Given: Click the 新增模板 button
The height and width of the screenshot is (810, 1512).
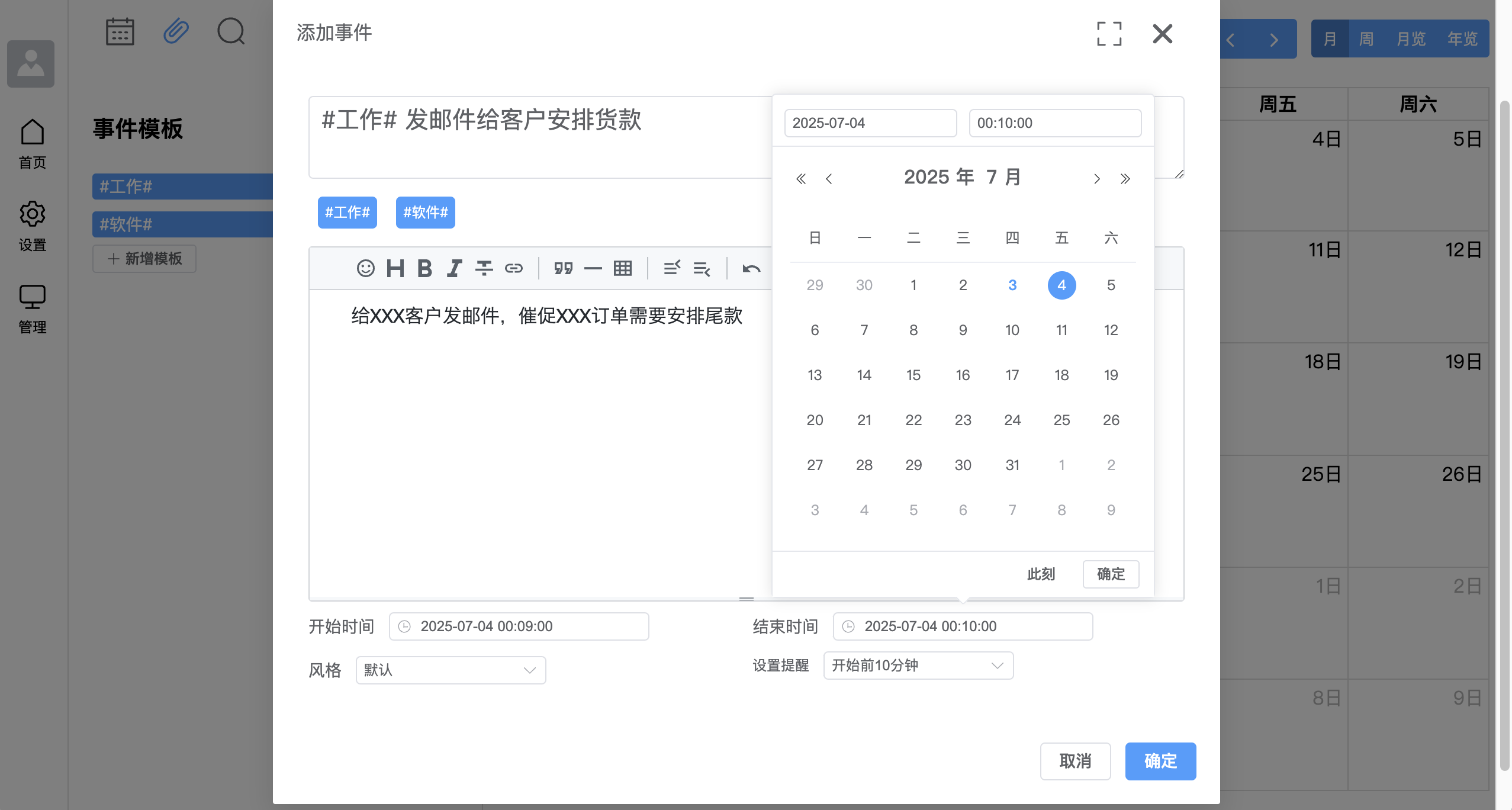Looking at the screenshot, I should [x=144, y=259].
